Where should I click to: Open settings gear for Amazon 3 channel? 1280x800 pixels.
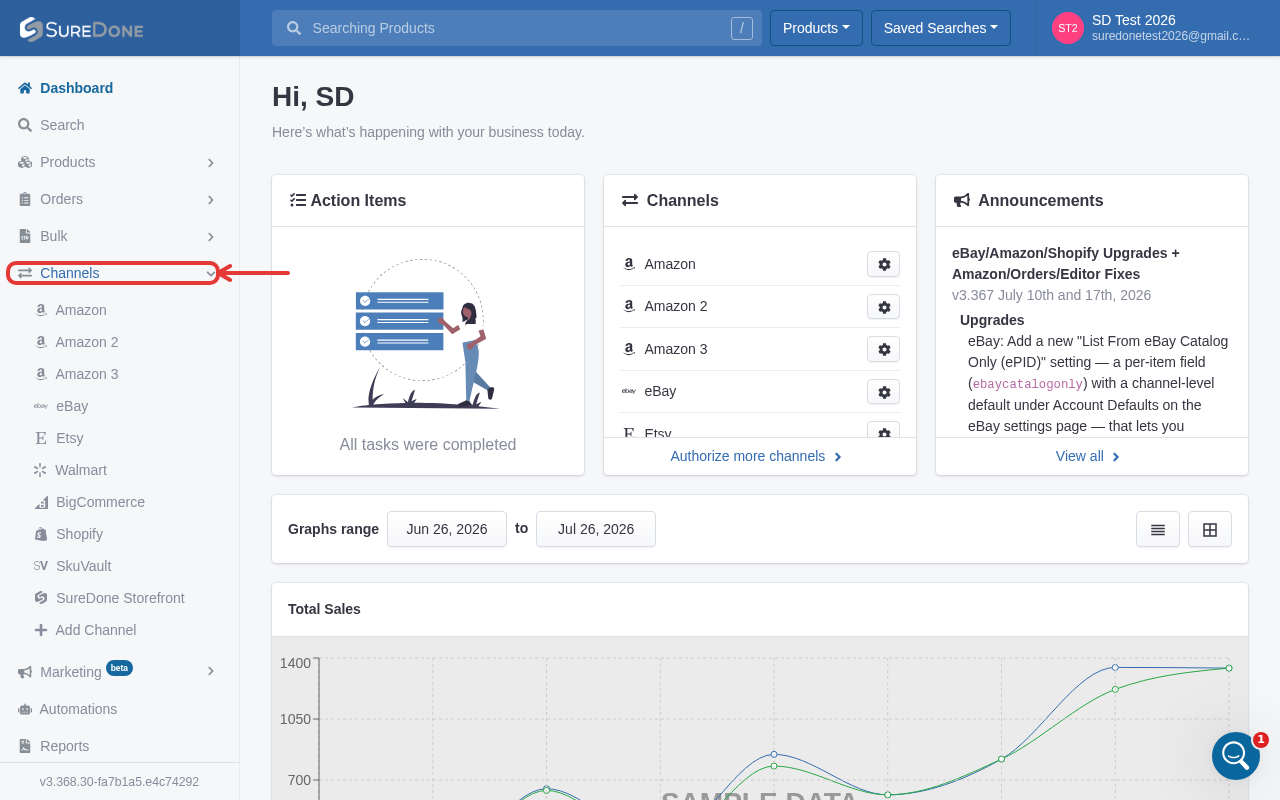(x=883, y=349)
